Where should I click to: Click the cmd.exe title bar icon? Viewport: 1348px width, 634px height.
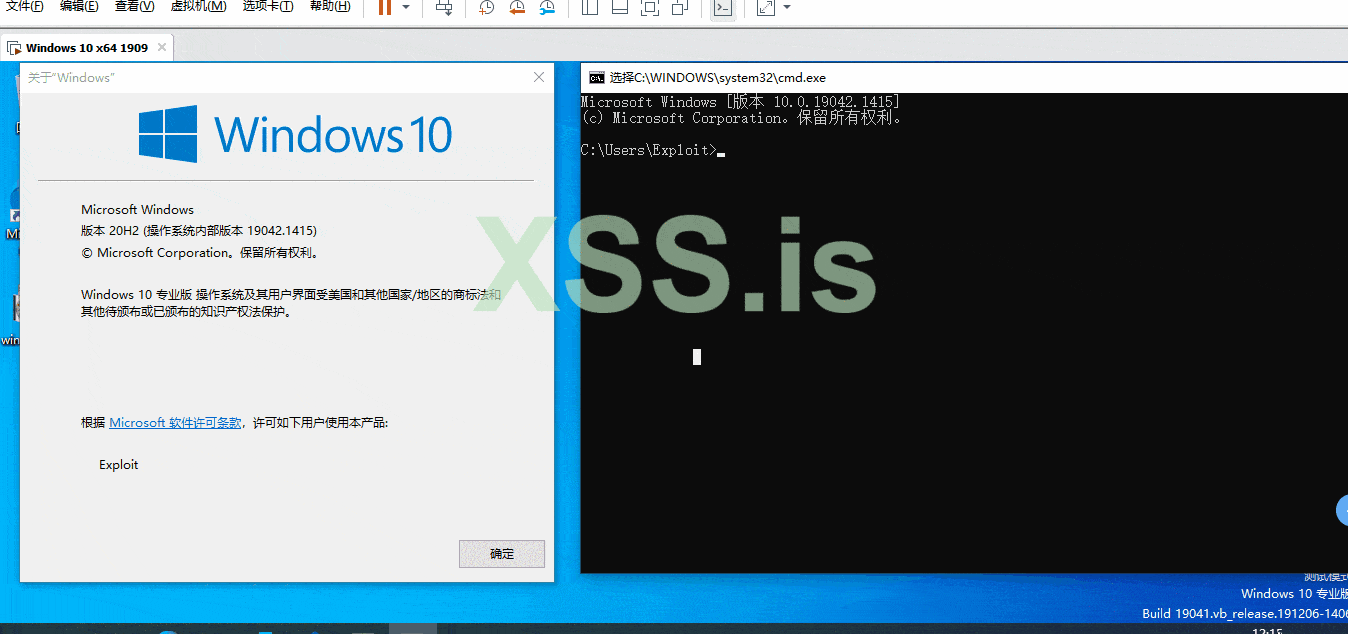pyautogui.click(x=597, y=77)
